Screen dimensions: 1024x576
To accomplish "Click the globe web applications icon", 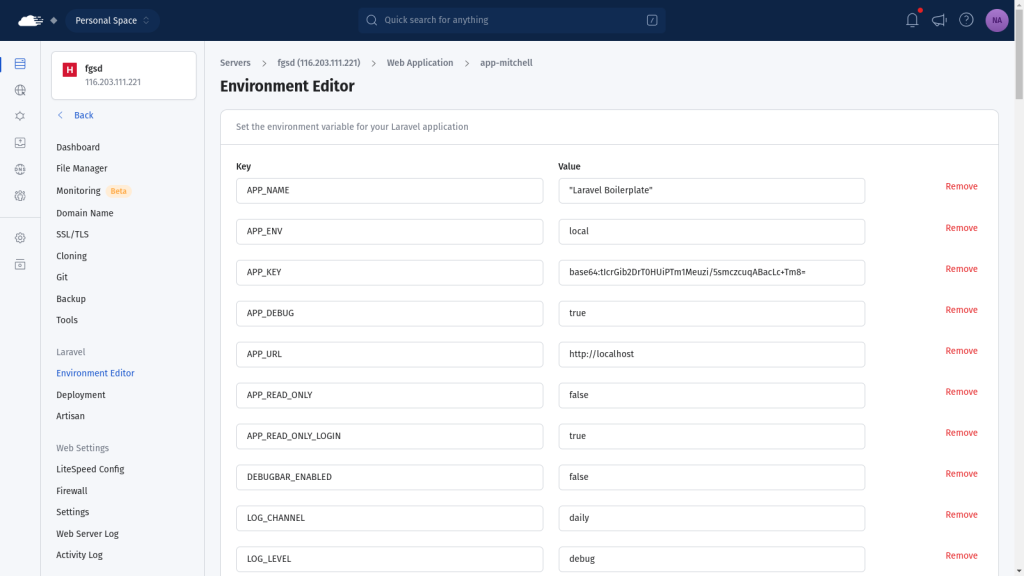I will (20, 90).
